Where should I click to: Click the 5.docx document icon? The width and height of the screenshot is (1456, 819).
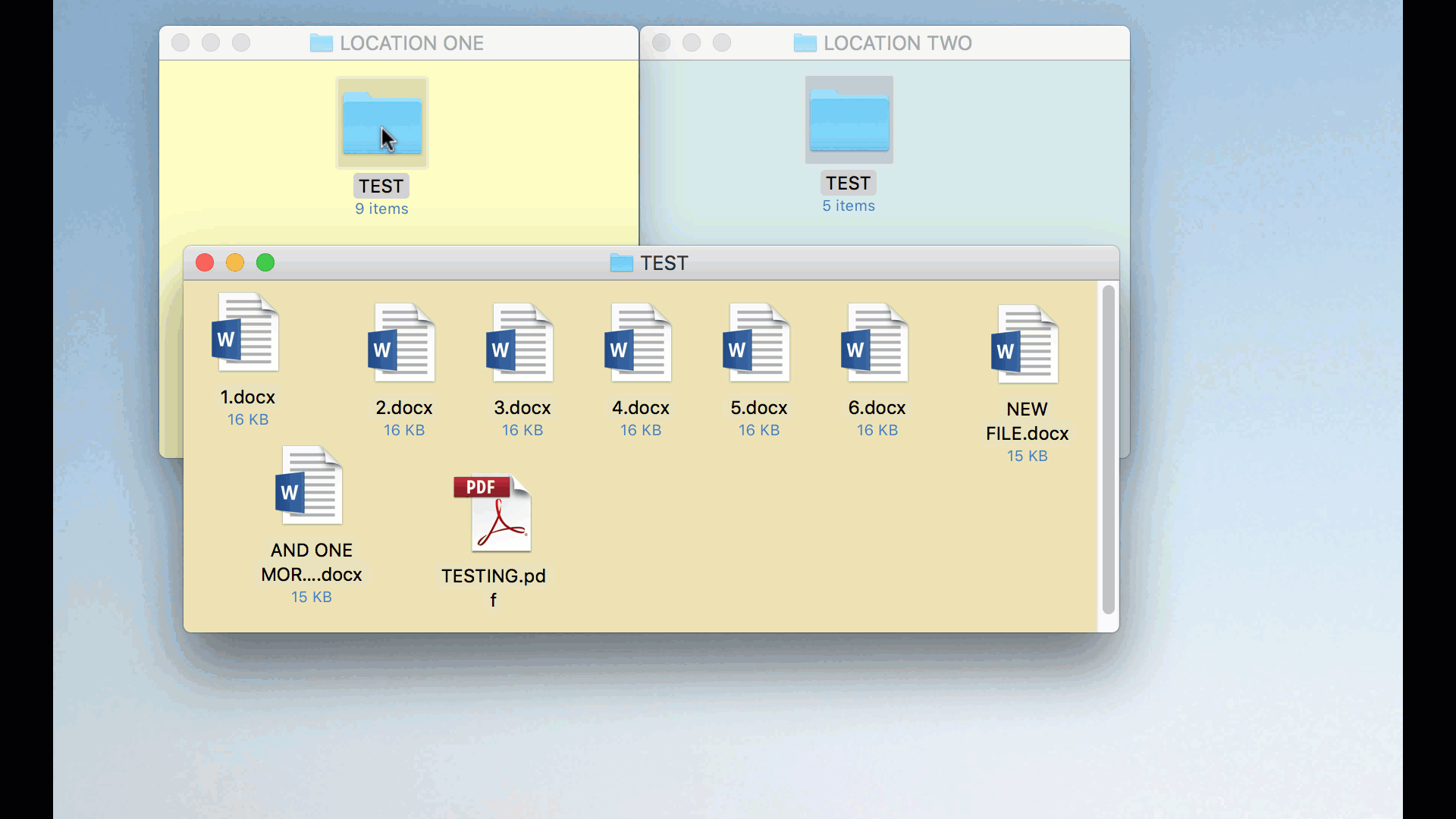pyautogui.click(x=758, y=344)
